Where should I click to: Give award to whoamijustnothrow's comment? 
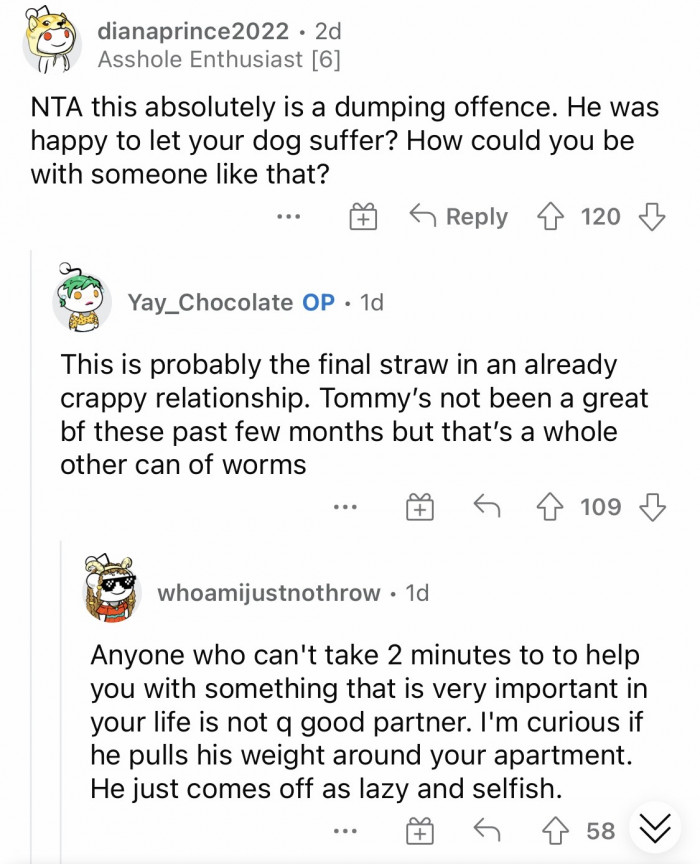click(x=420, y=830)
